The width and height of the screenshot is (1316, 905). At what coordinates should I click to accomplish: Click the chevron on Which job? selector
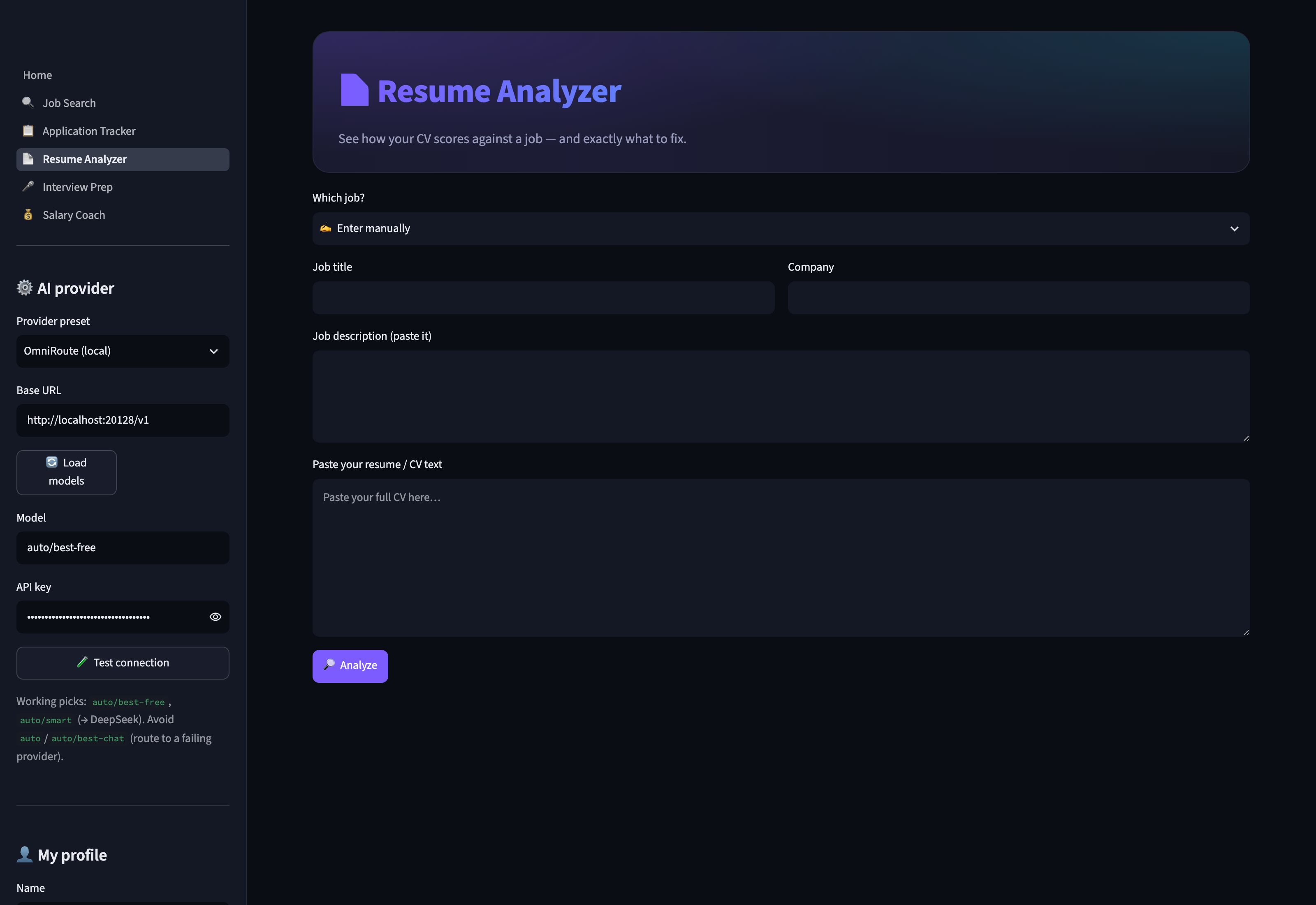1235,229
